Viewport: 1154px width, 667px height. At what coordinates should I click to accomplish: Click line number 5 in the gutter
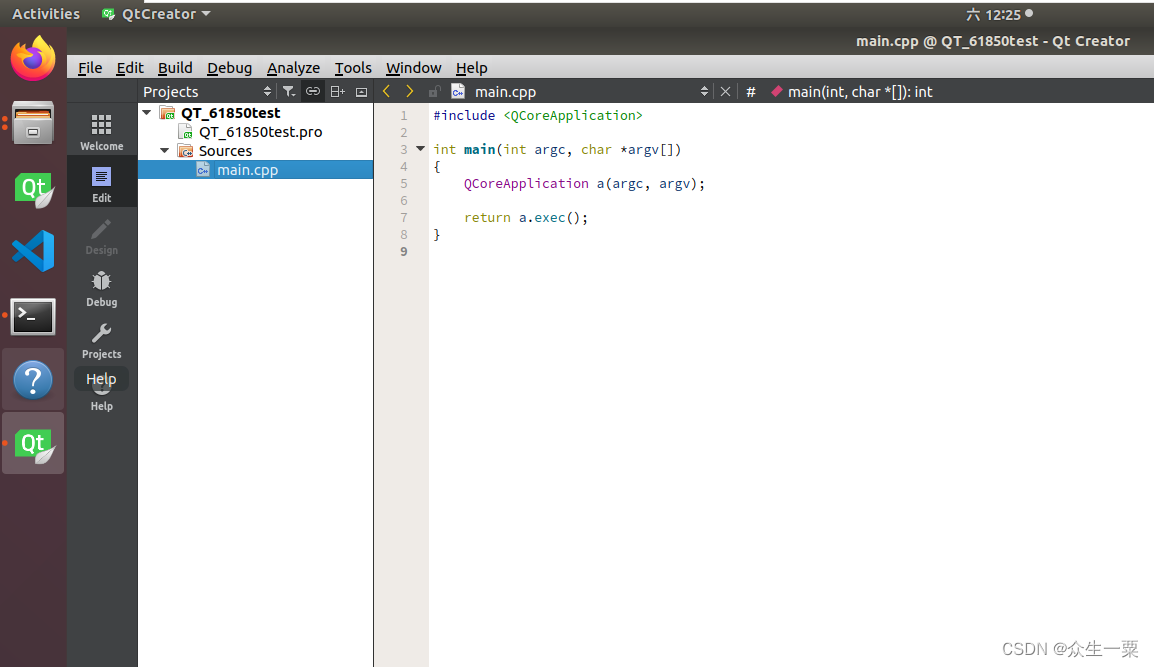(403, 183)
